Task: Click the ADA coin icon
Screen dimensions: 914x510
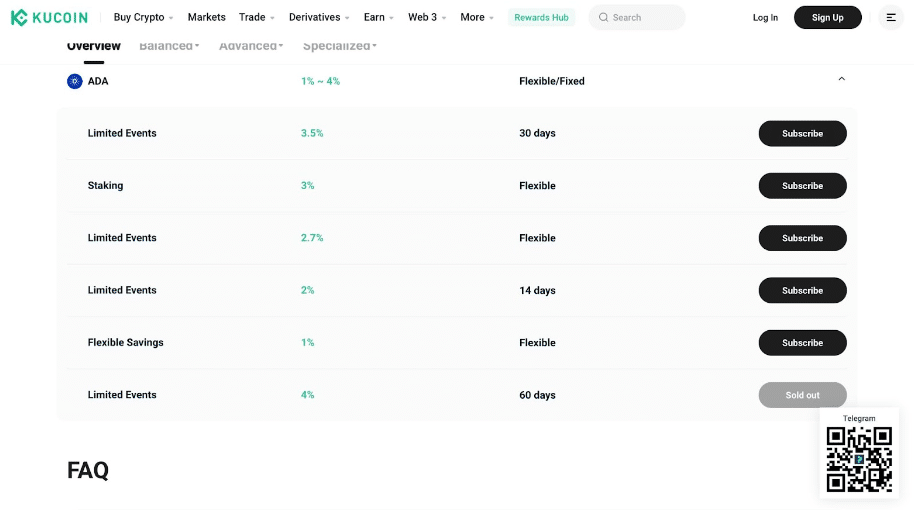Action: (x=75, y=81)
